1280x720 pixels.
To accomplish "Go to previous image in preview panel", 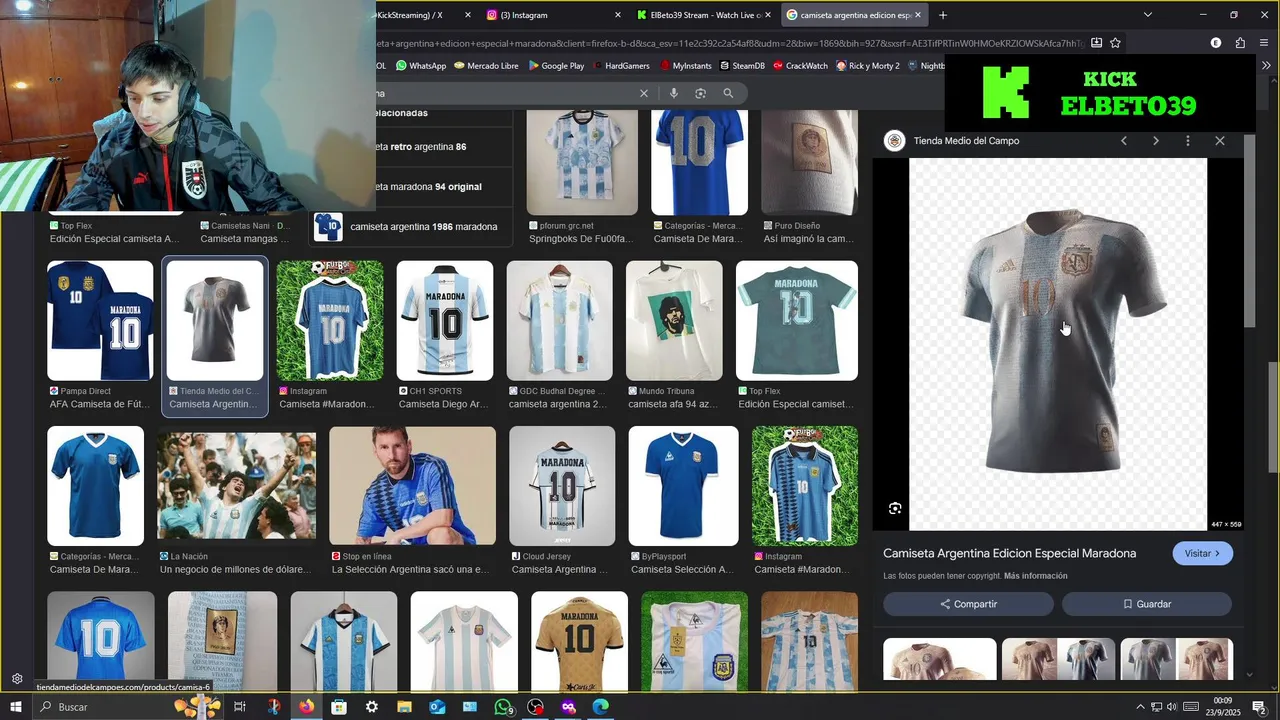I will point(1124,141).
